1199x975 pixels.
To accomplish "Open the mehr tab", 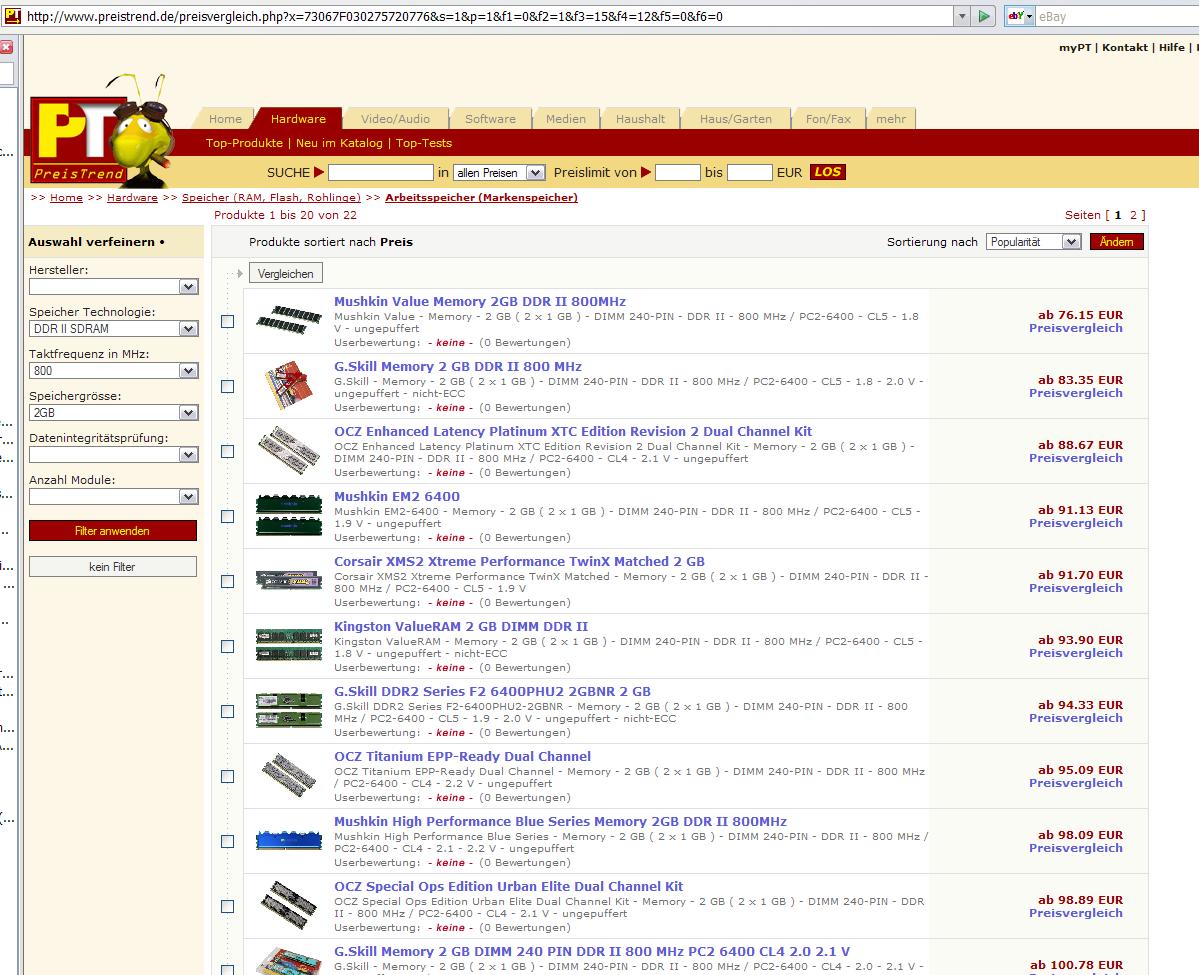I will [891, 119].
